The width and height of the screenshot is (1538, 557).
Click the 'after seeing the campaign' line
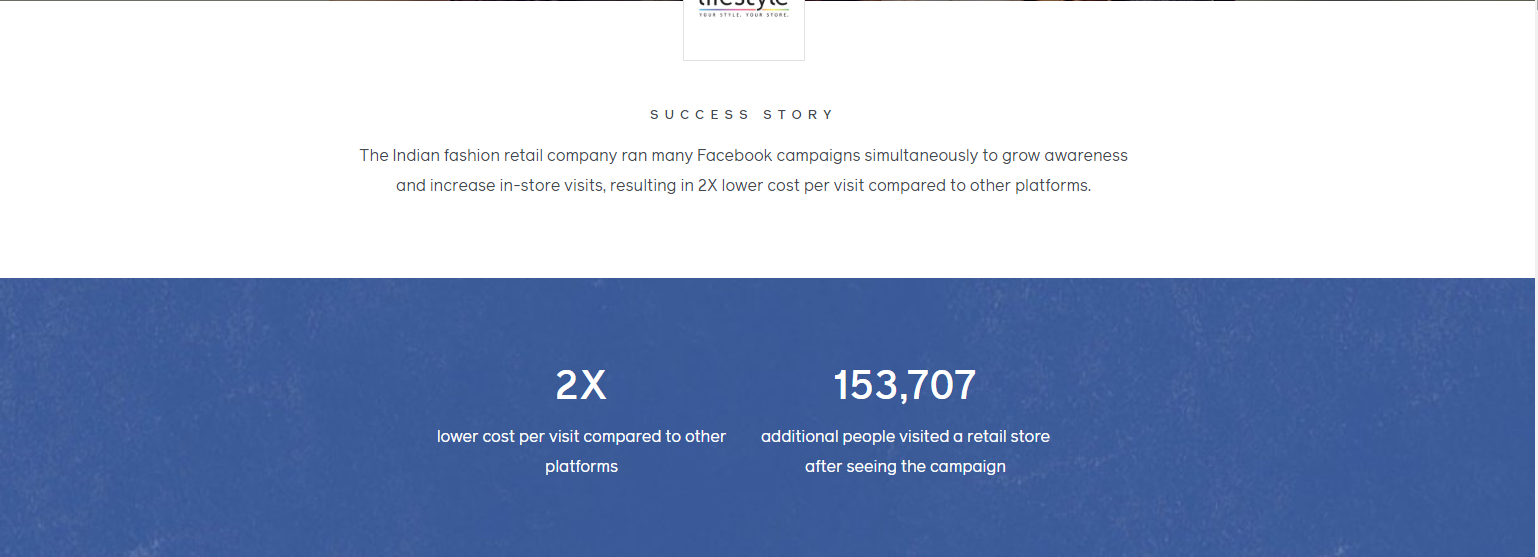[905, 467]
